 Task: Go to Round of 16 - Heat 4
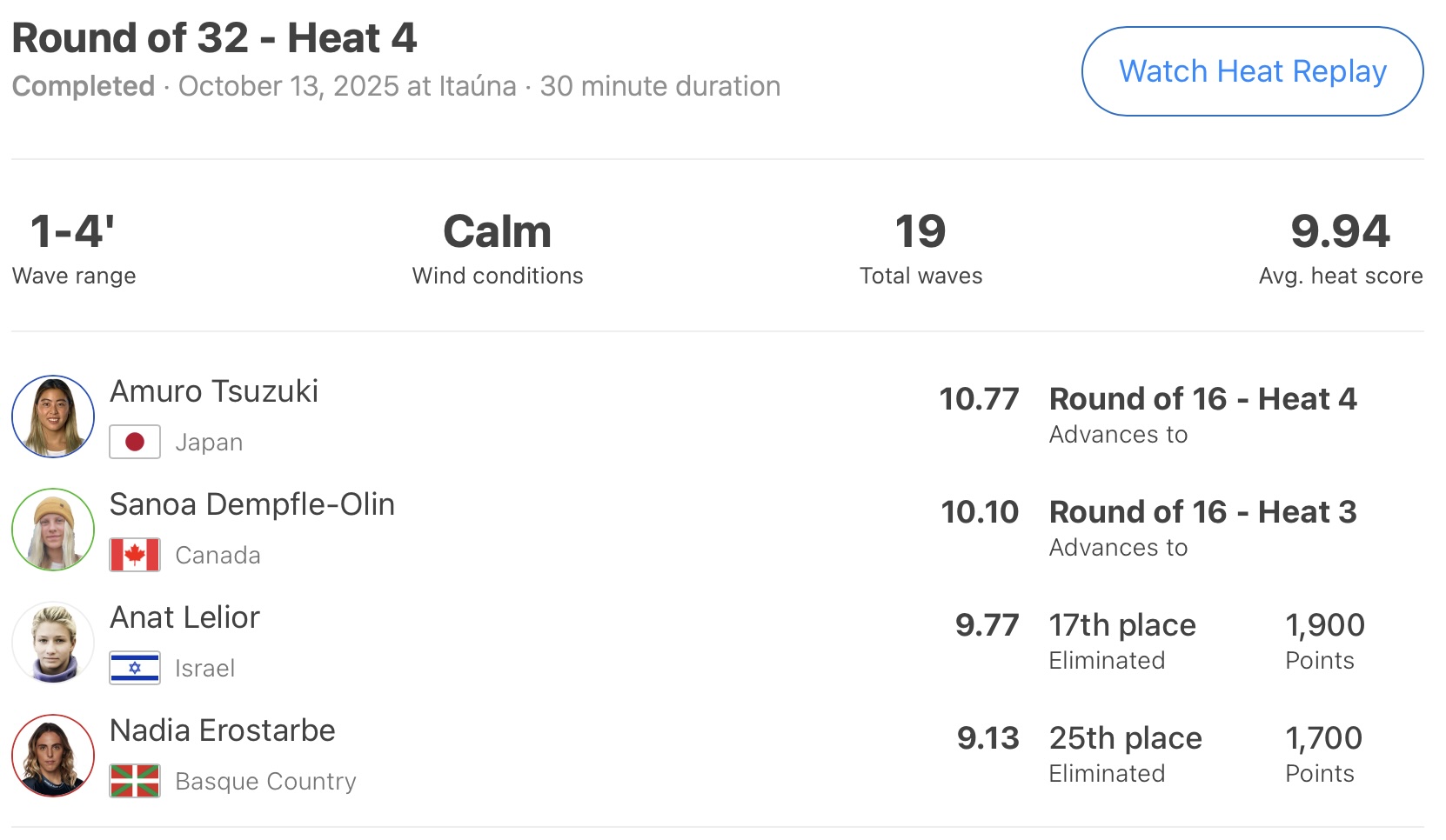(x=1202, y=399)
